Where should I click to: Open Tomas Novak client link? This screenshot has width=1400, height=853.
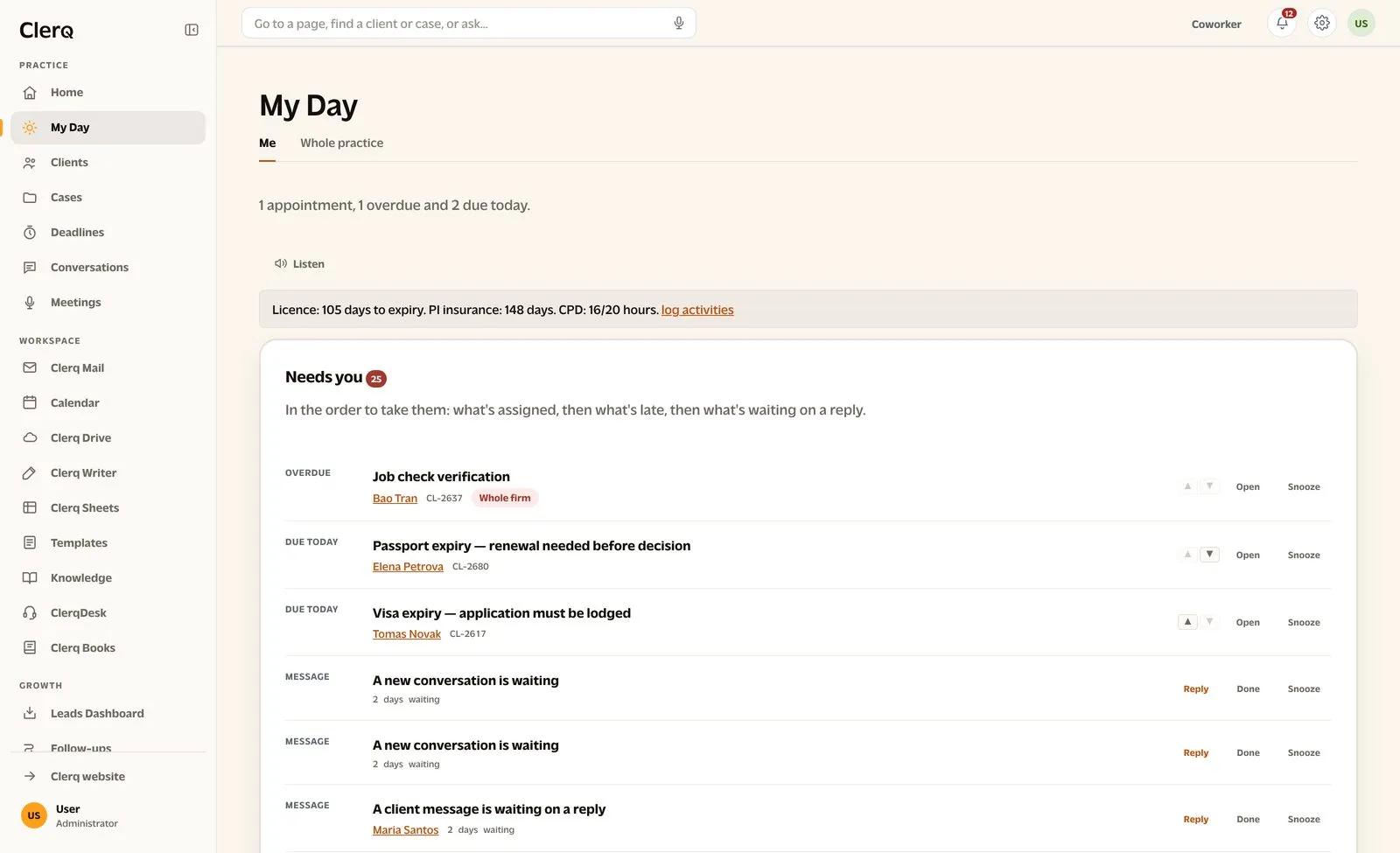coord(407,634)
